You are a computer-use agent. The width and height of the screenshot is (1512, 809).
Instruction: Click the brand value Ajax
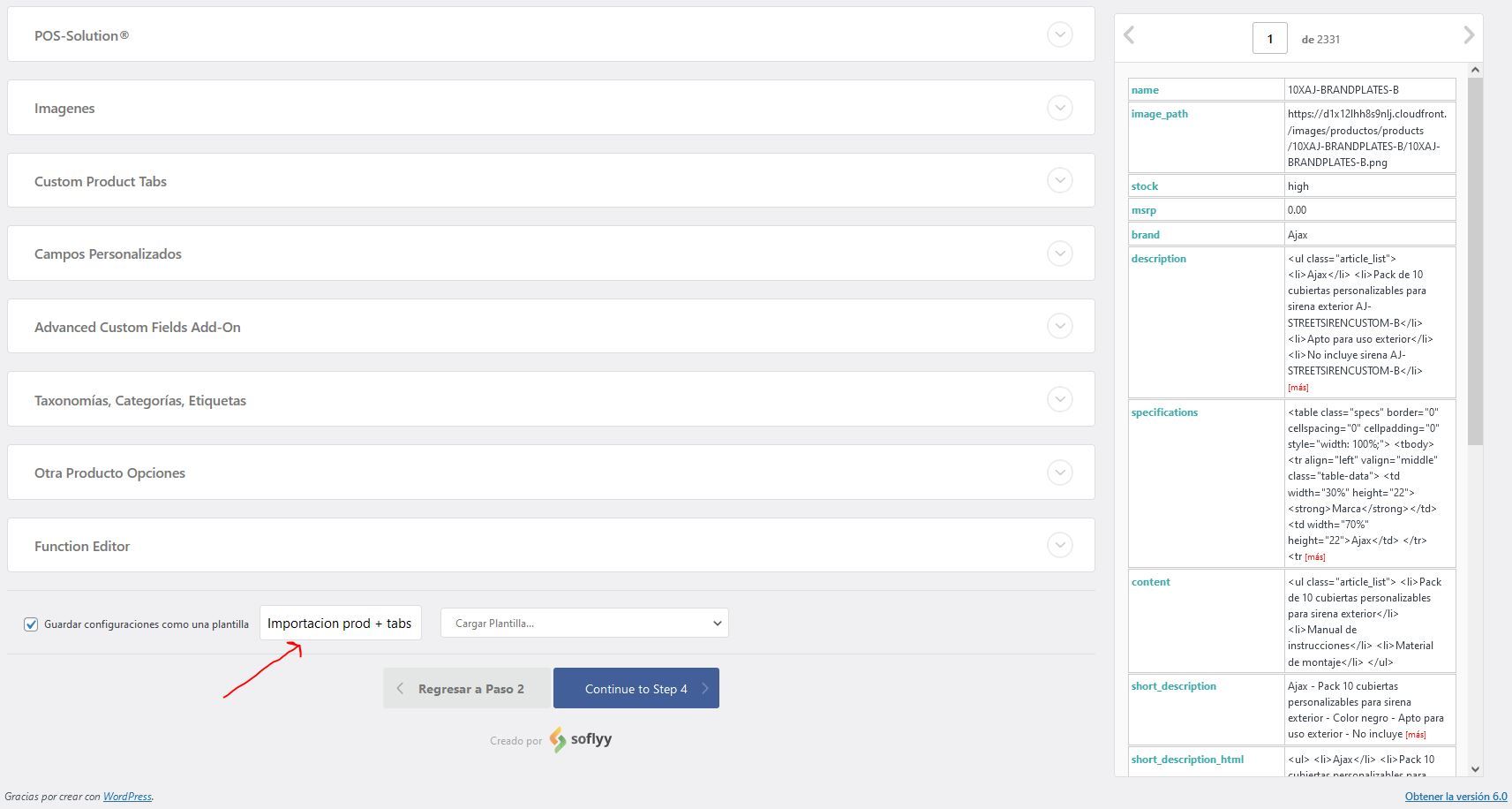1298,234
